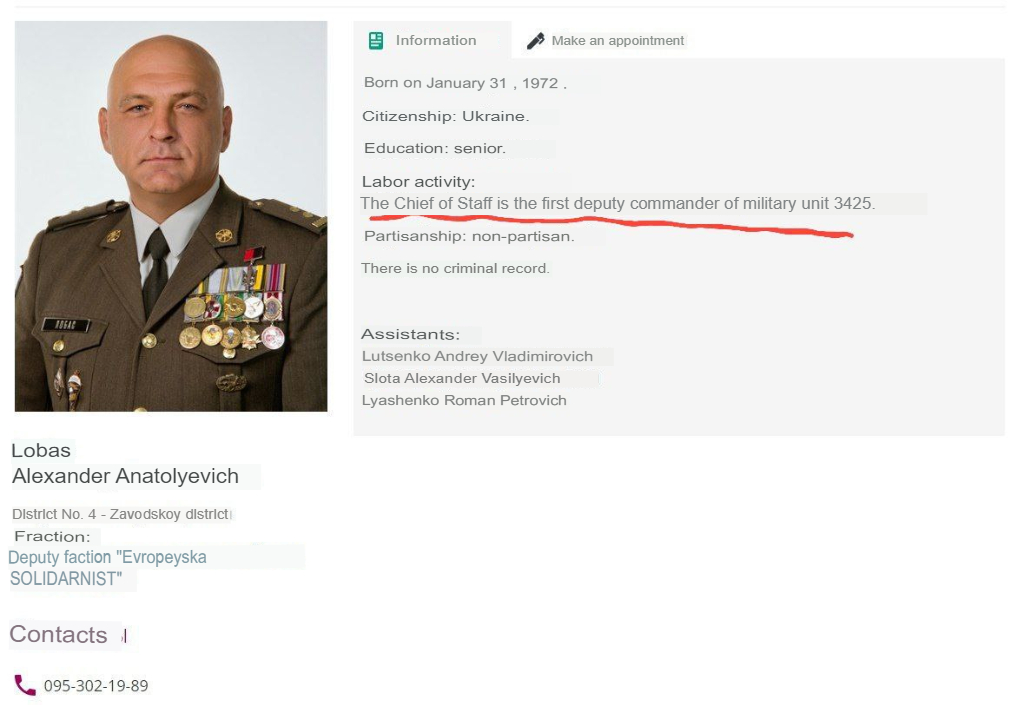Open the Deputy faction Evropeyska SOLIDARNIST link

pyautogui.click(x=107, y=568)
